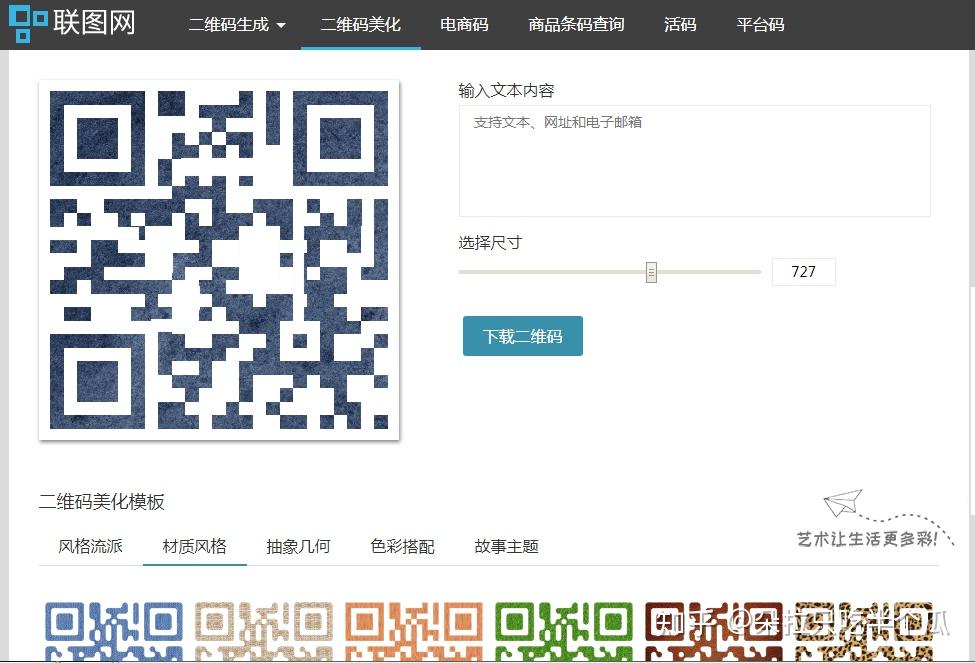Choose the brown leather QR template
The height and width of the screenshot is (663, 975).
[714, 630]
